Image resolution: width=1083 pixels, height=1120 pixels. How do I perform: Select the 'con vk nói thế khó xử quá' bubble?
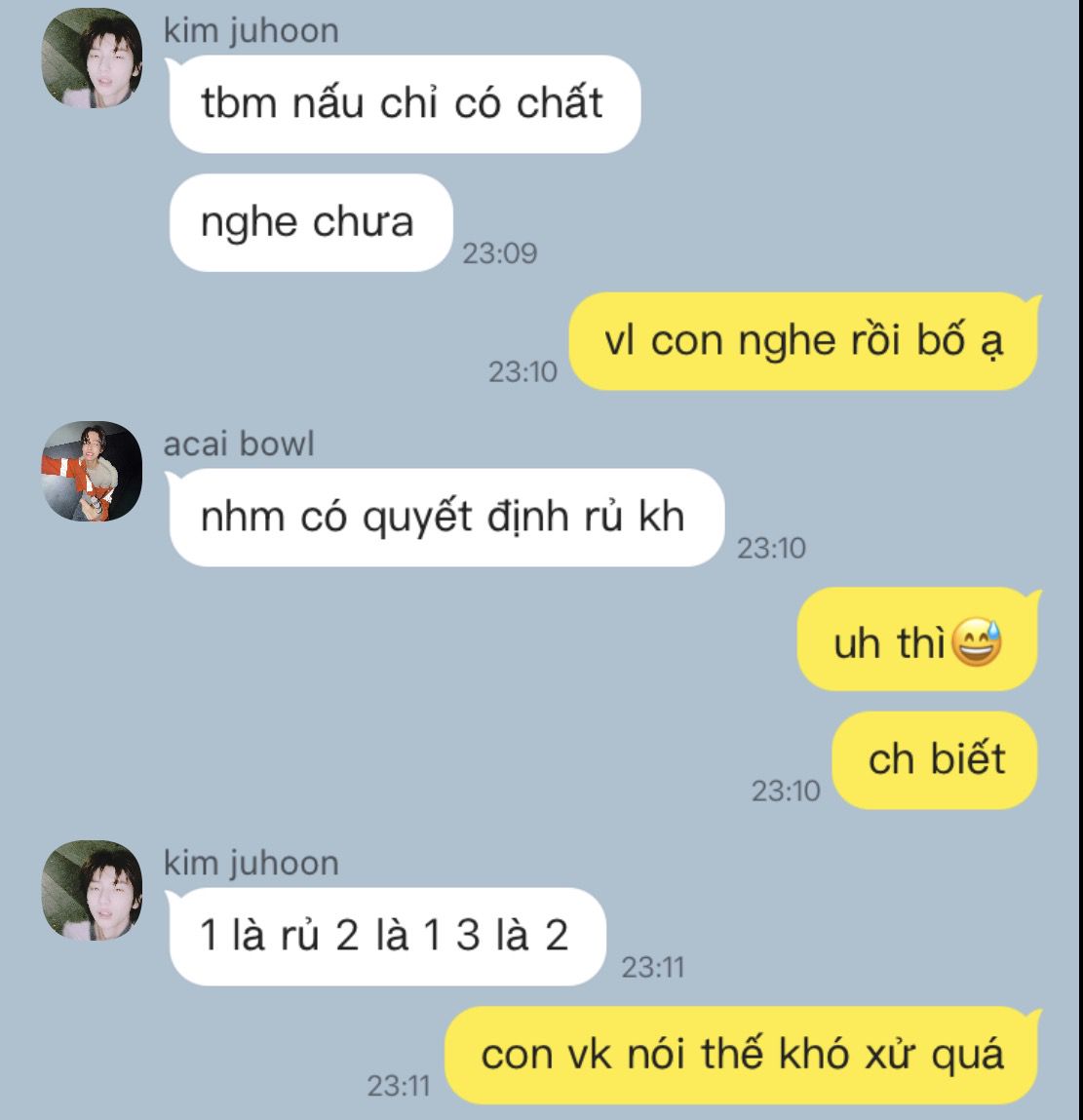[x=743, y=1055]
